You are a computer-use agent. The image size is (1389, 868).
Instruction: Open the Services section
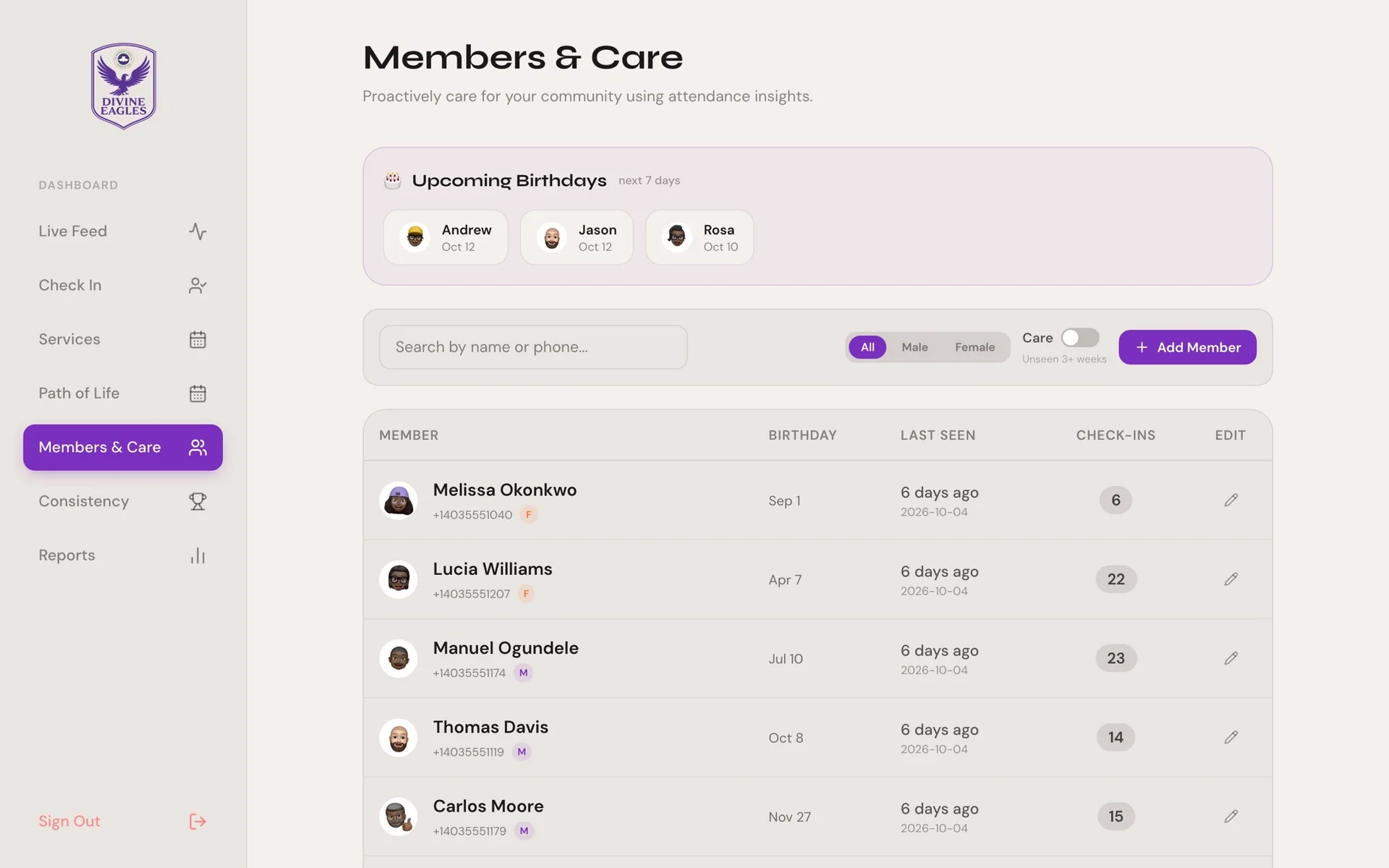point(123,339)
